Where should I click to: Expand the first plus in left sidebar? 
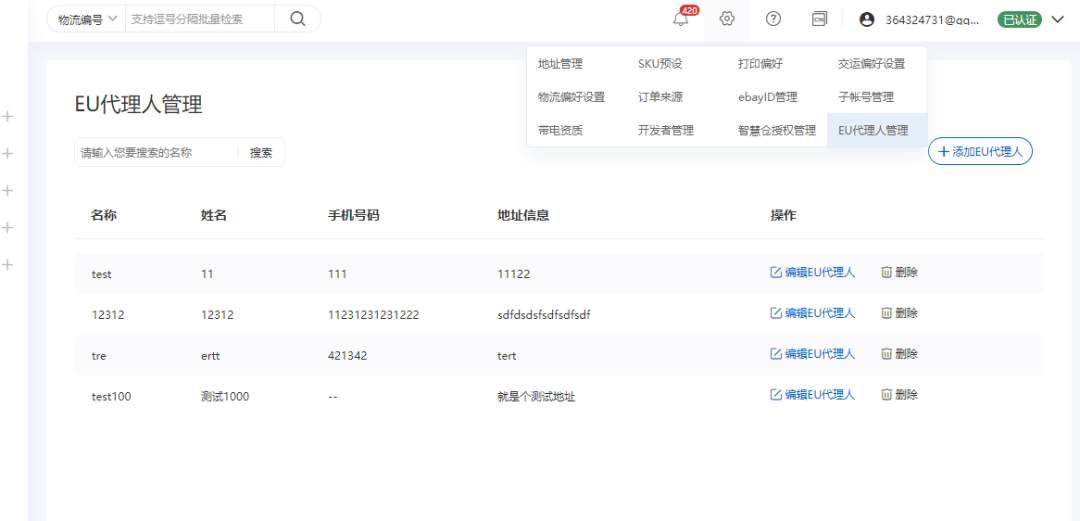(x=8, y=116)
